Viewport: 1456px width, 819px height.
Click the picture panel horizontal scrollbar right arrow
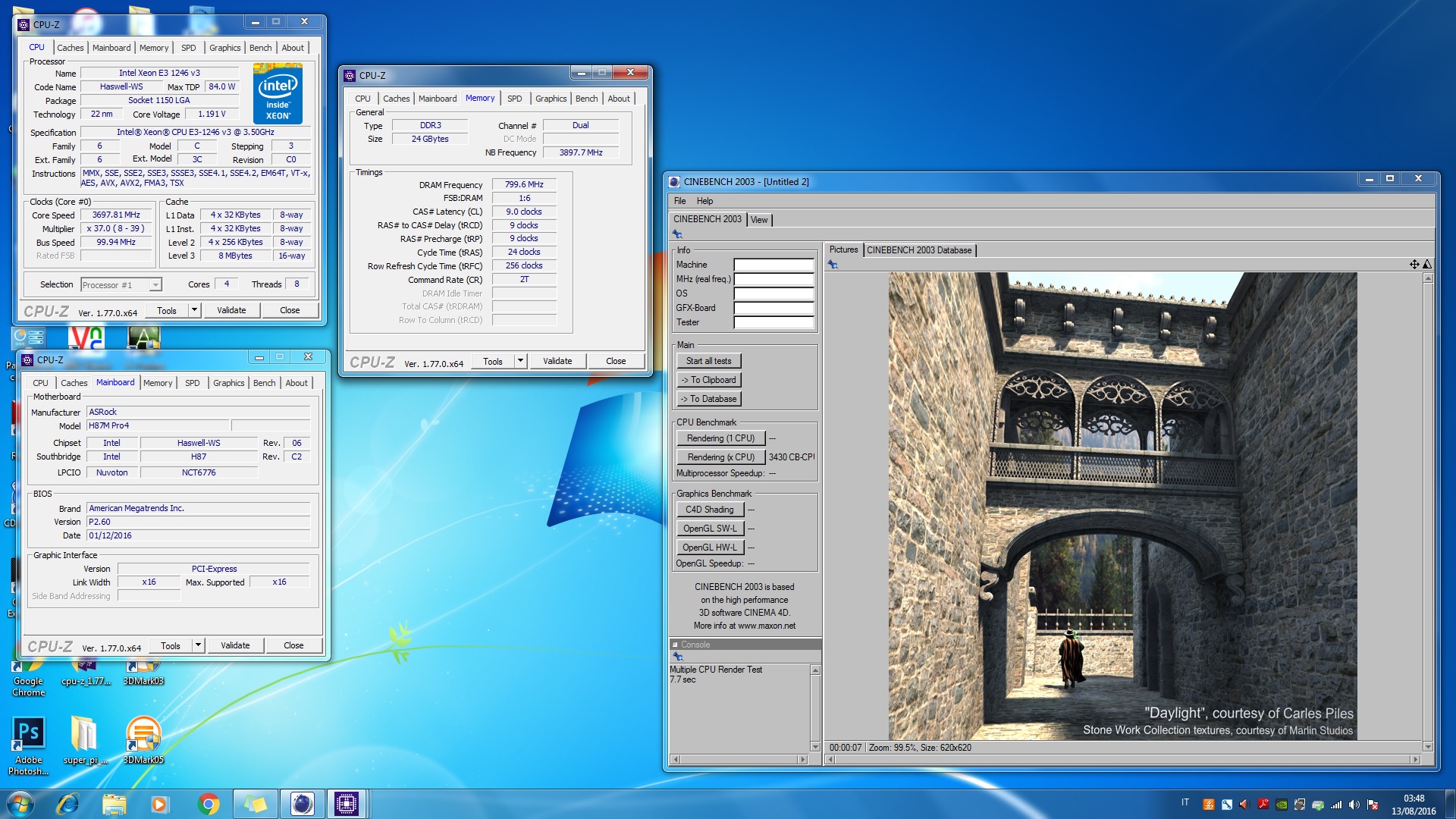click(x=1414, y=759)
